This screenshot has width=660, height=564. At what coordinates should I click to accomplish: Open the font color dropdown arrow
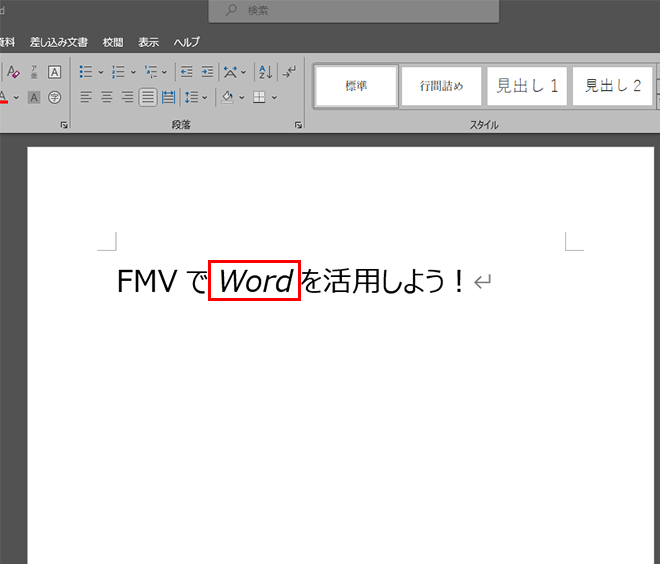16,98
